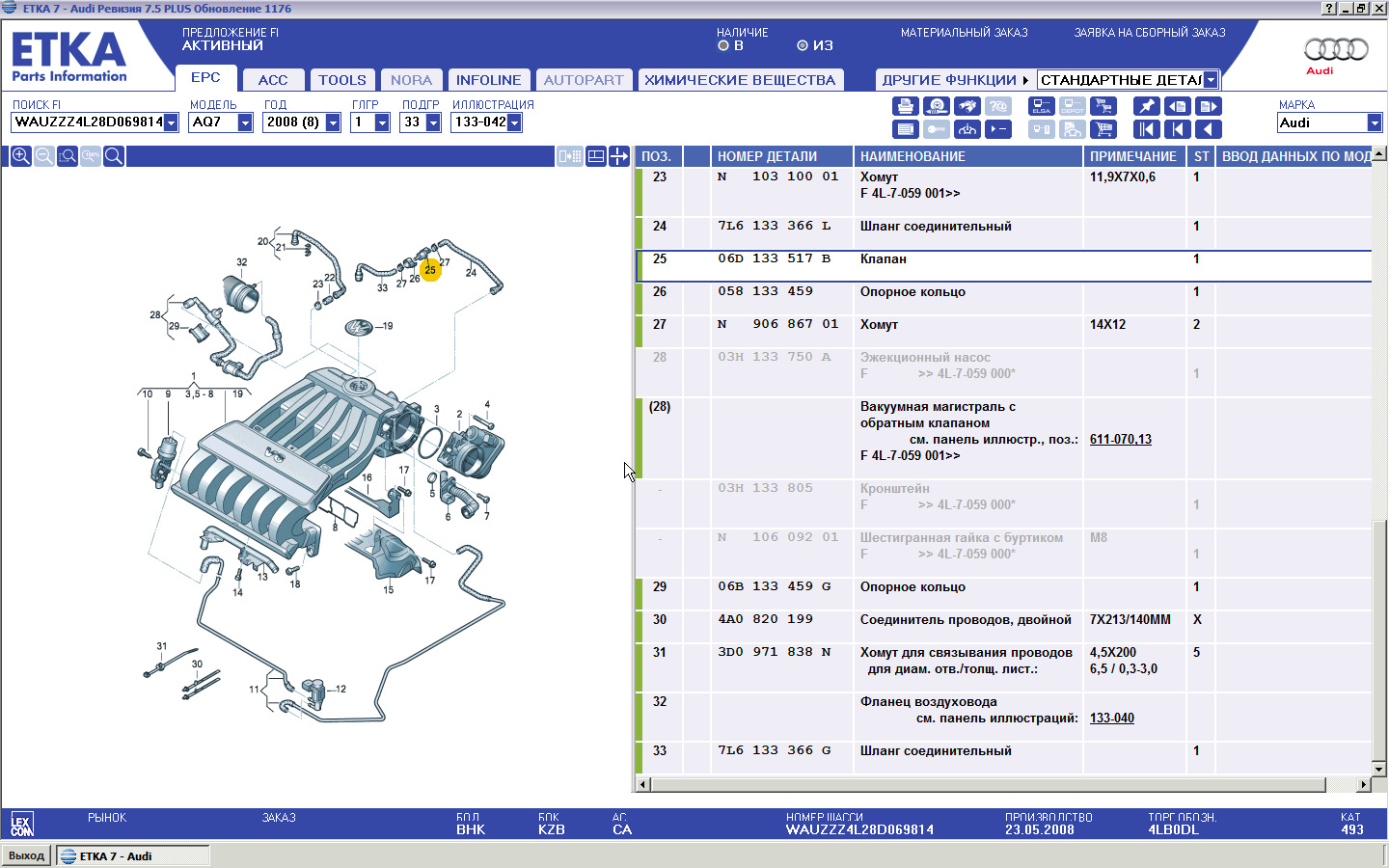Follow the 611-070,13 illustration link
Image resolution: width=1389 pixels, height=868 pixels.
pyautogui.click(x=1120, y=439)
